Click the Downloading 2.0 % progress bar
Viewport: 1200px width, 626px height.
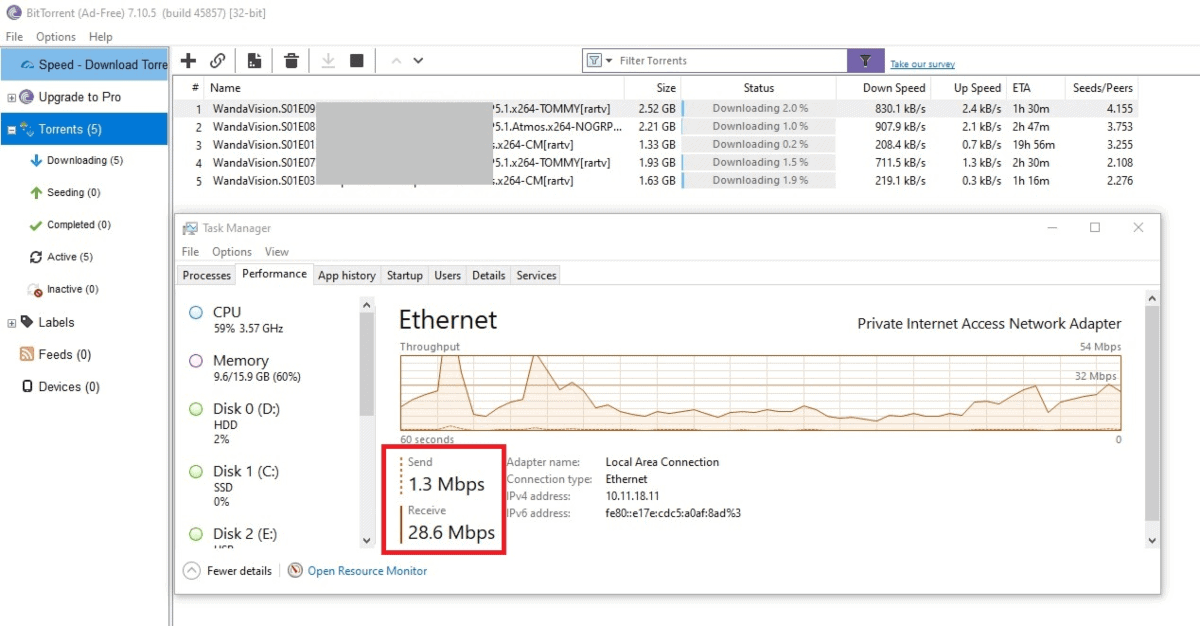pos(759,108)
